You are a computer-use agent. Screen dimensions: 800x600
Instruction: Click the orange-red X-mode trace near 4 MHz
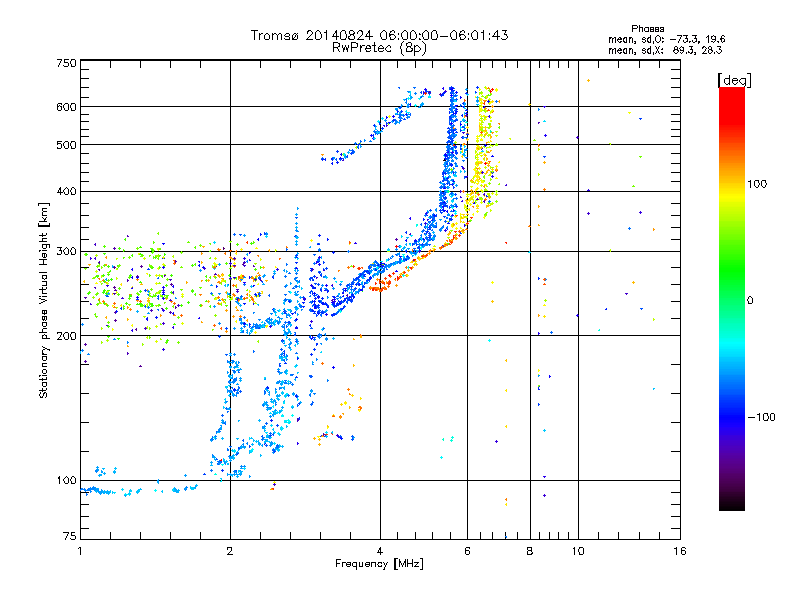point(386,284)
